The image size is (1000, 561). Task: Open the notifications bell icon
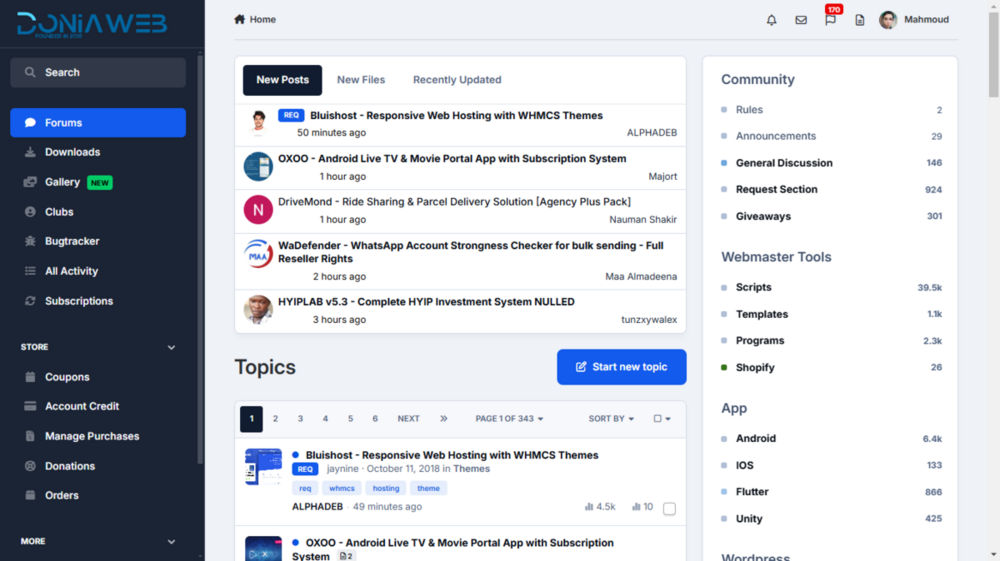tap(771, 20)
